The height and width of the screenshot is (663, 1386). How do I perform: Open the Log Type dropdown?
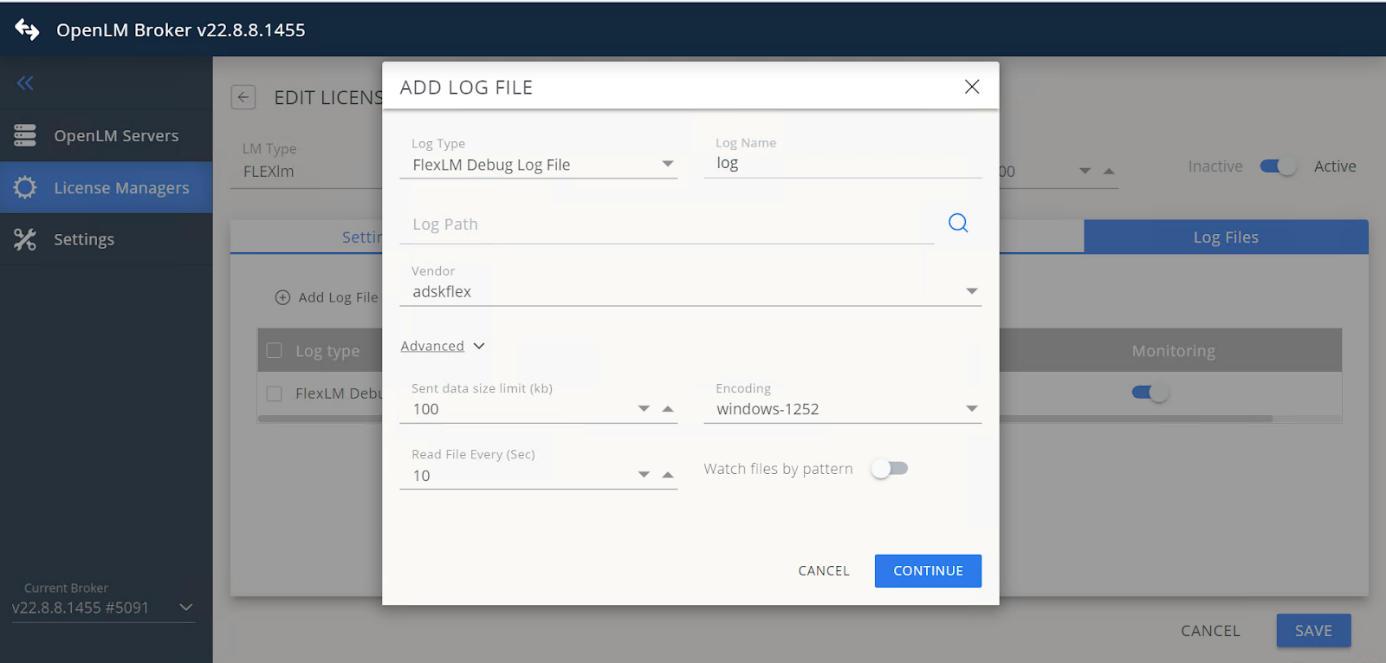point(668,165)
